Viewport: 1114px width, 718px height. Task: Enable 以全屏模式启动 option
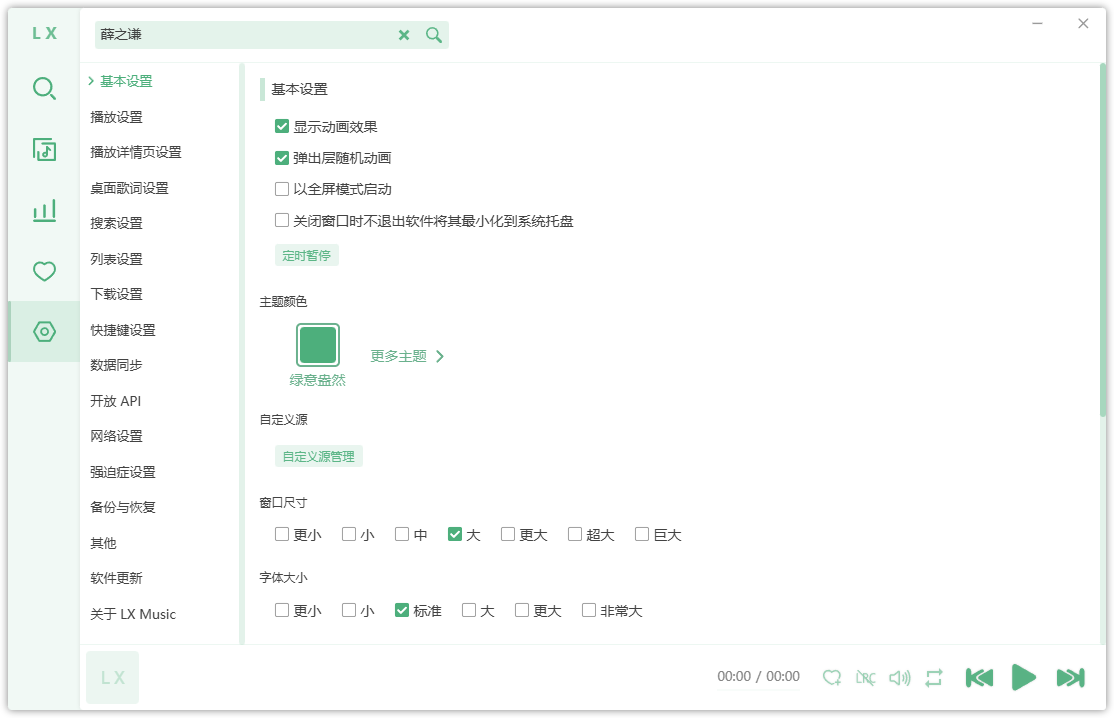pyautogui.click(x=281, y=189)
